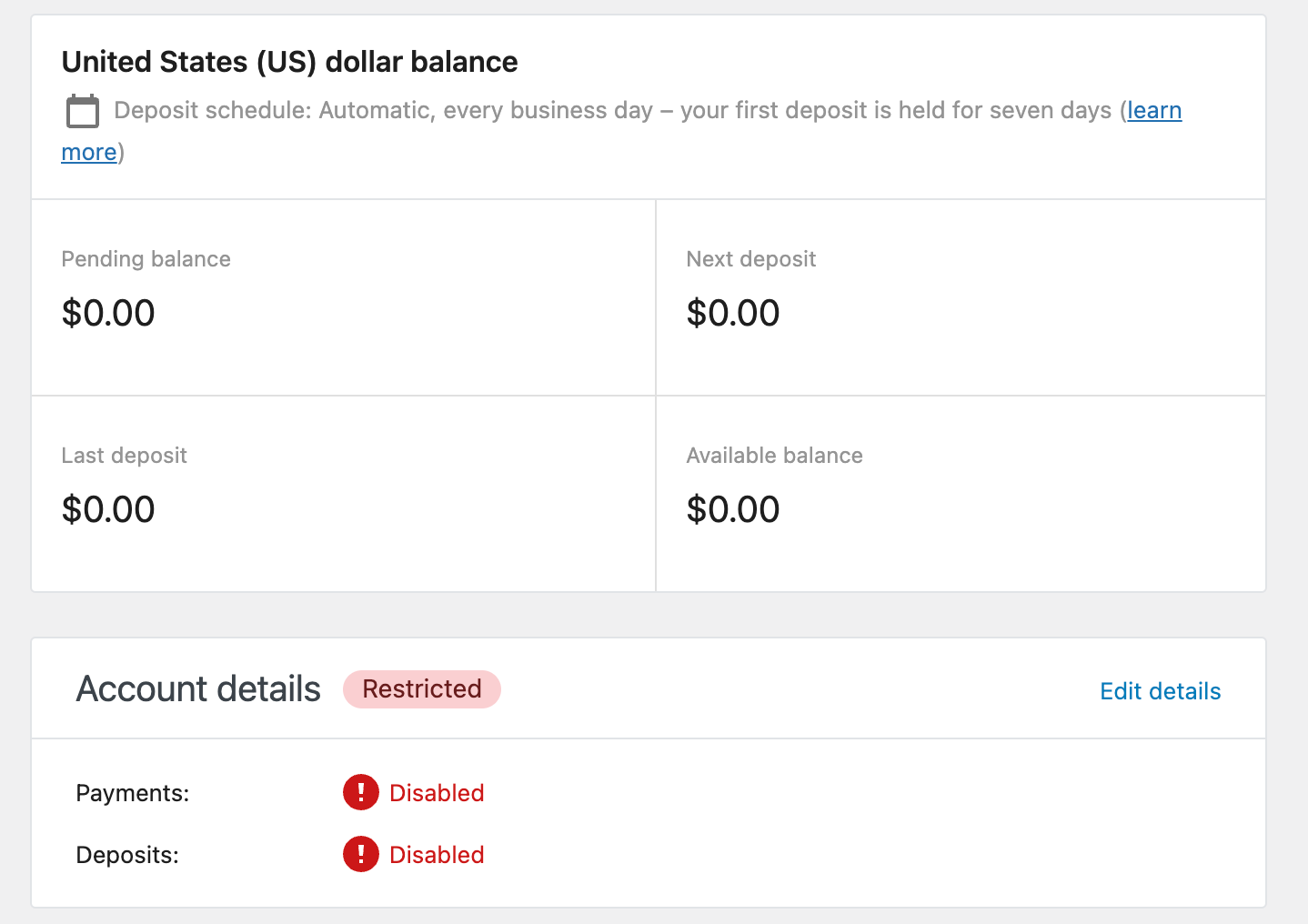This screenshot has height=924, width=1308.
Task: Click the Disabled label next to Payments
Action: pyautogui.click(x=437, y=792)
